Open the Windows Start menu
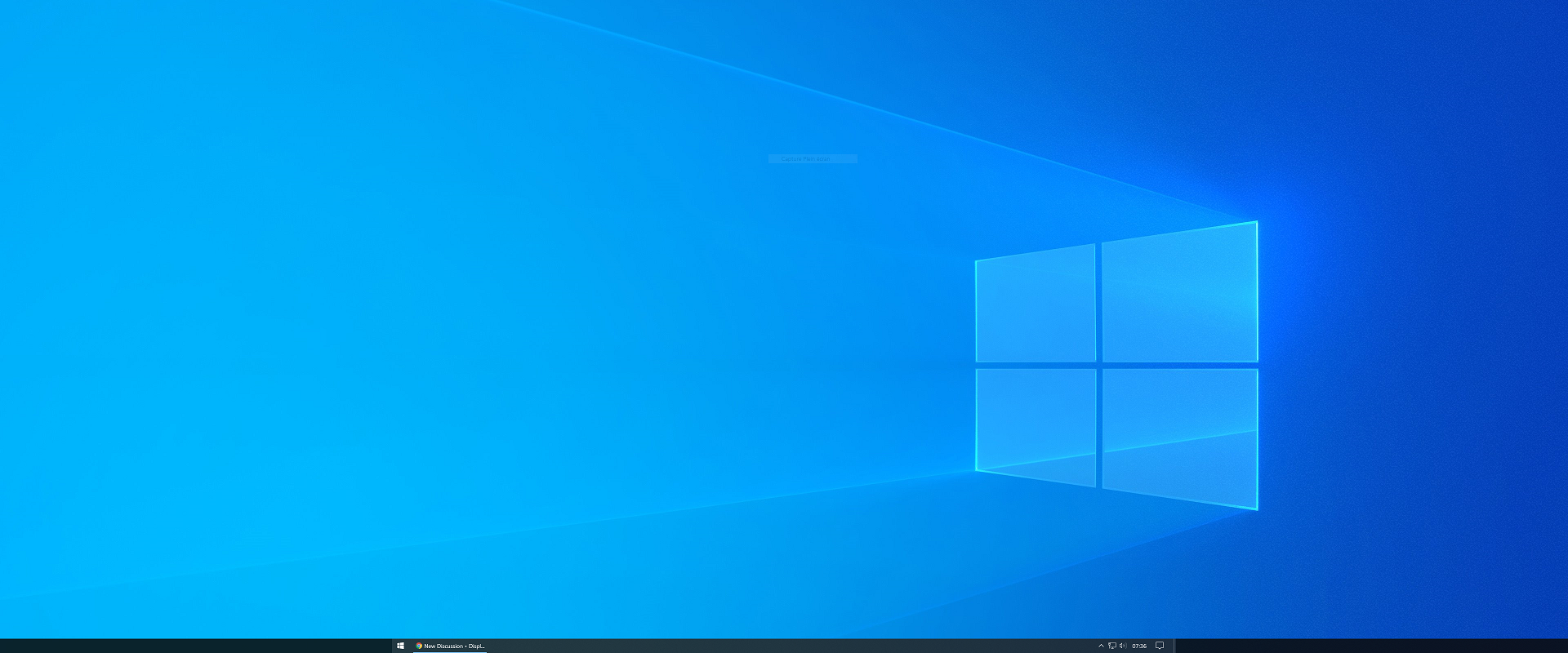The height and width of the screenshot is (653, 1568). pos(400,646)
